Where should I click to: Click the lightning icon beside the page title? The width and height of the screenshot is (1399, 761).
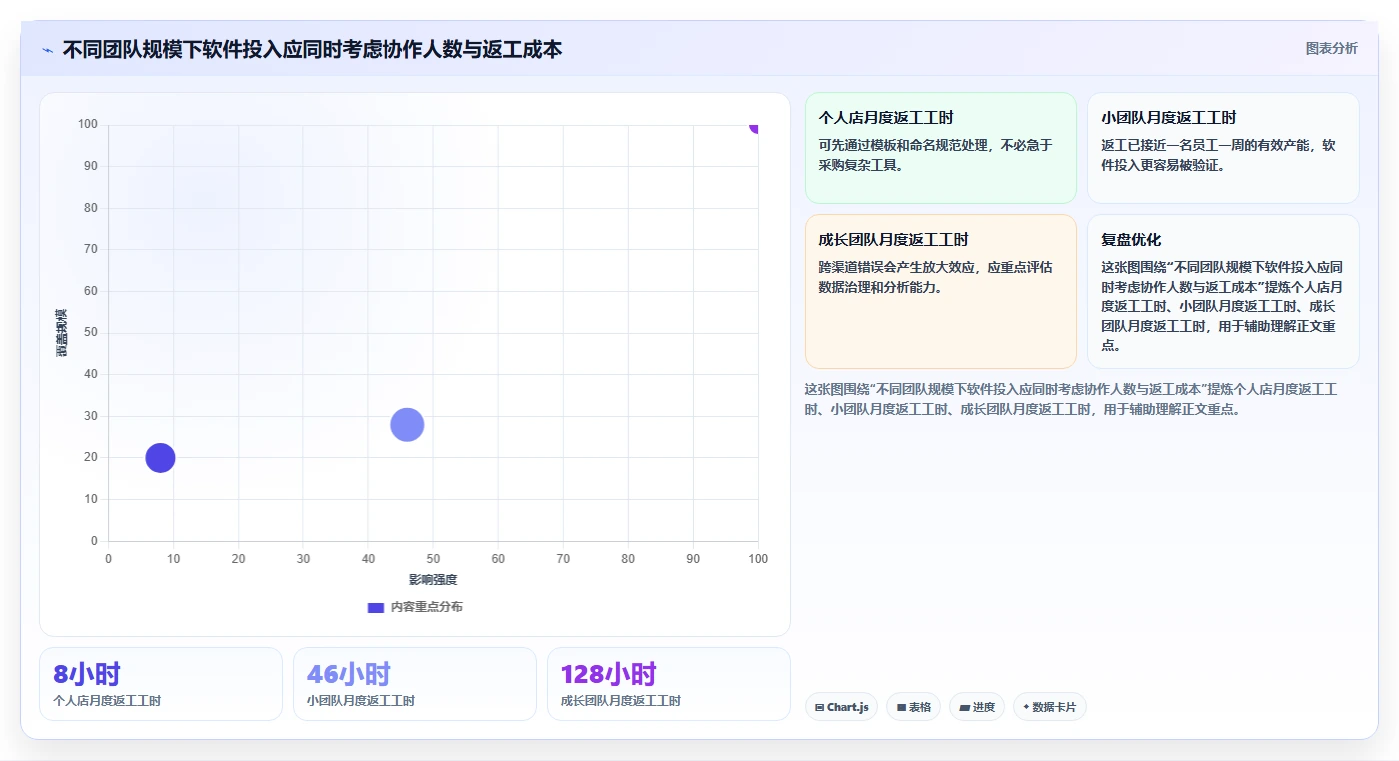[x=48, y=50]
